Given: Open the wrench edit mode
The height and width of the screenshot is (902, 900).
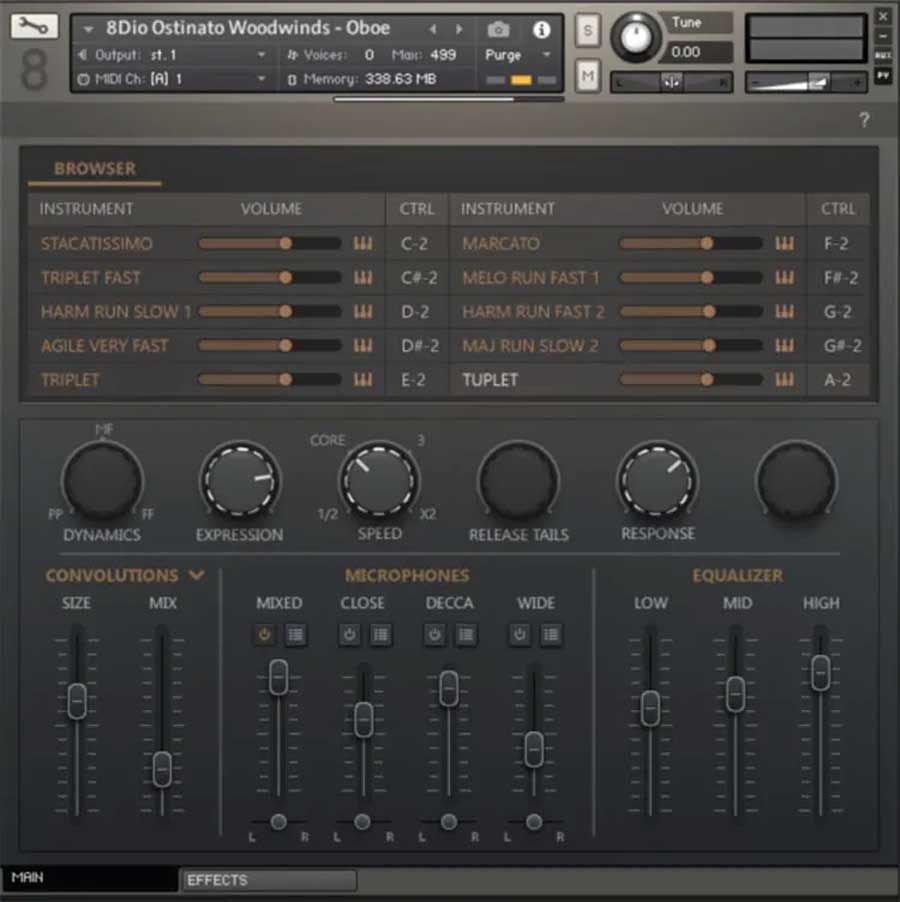Looking at the screenshot, I should pyautogui.click(x=34, y=26).
